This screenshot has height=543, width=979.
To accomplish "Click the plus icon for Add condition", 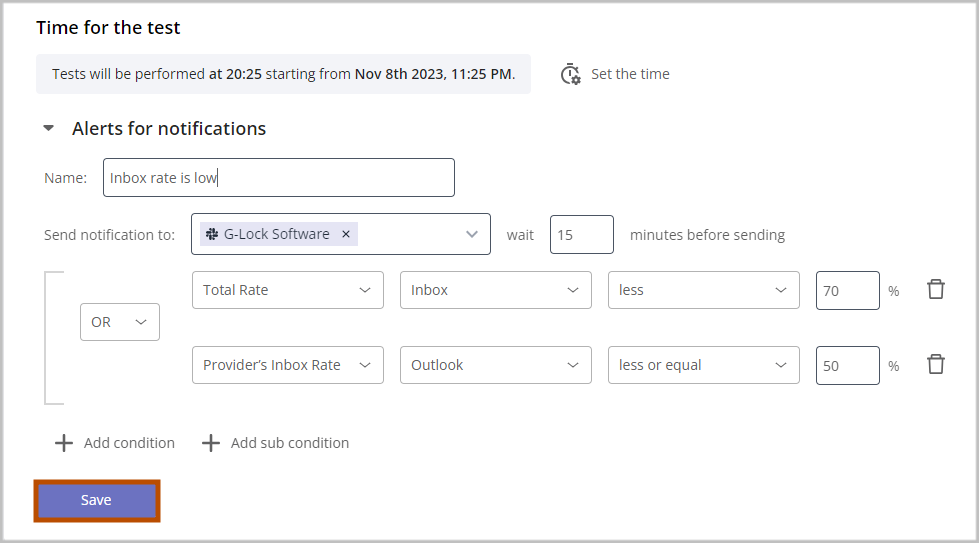I will (x=64, y=443).
